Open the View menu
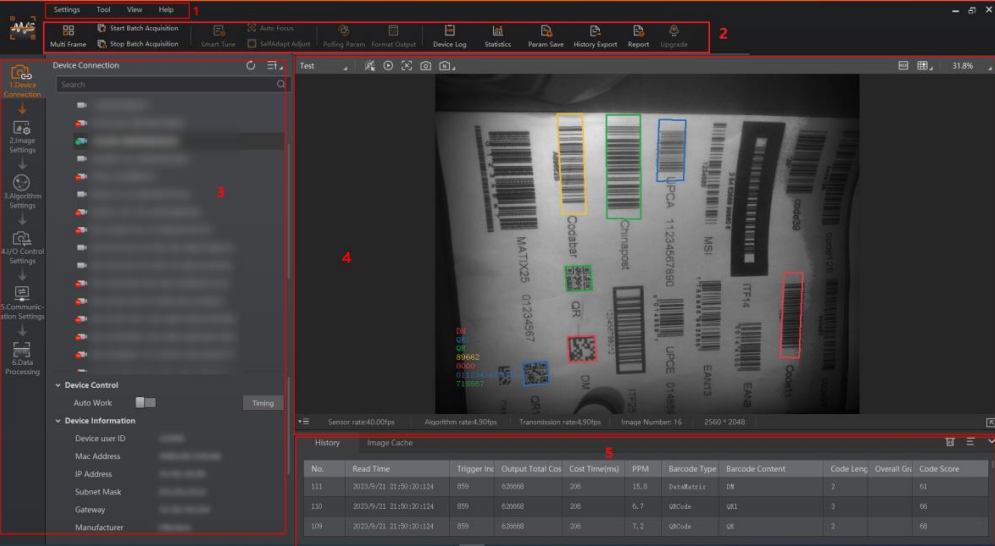The height and width of the screenshot is (546, 995). pyautogui.click(x=135, y=10)
